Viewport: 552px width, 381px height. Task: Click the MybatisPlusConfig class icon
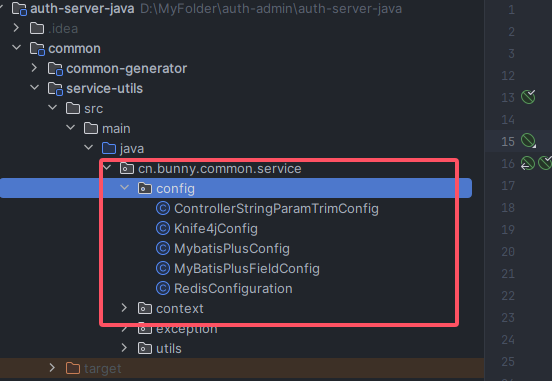(x=163, y=249)
